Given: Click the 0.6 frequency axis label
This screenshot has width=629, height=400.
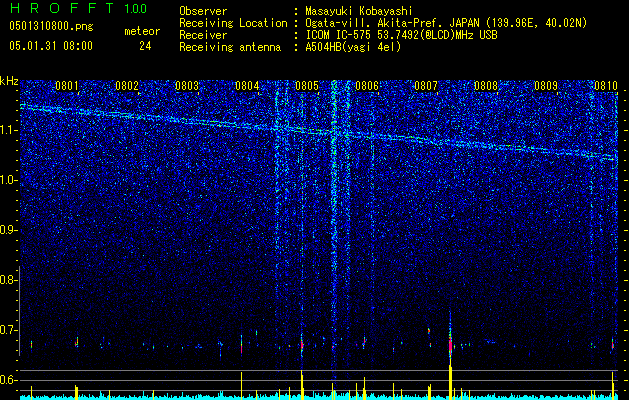Looking at the screenshot, I should tap(9, 380).
